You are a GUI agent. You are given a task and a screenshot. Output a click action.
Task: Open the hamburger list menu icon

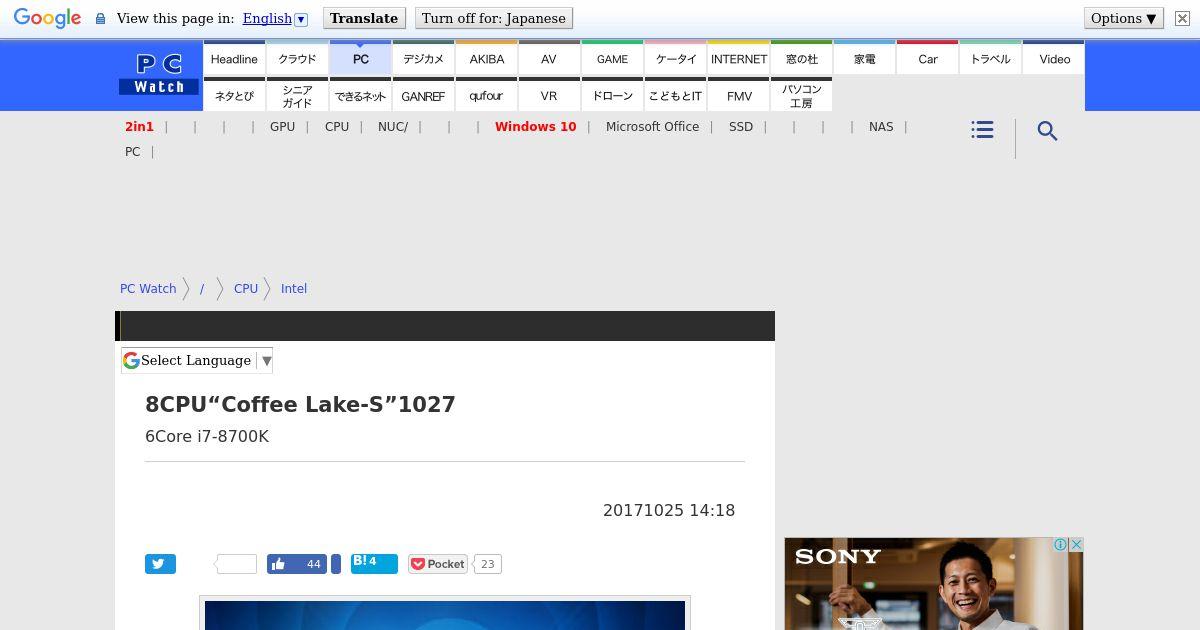982,130
